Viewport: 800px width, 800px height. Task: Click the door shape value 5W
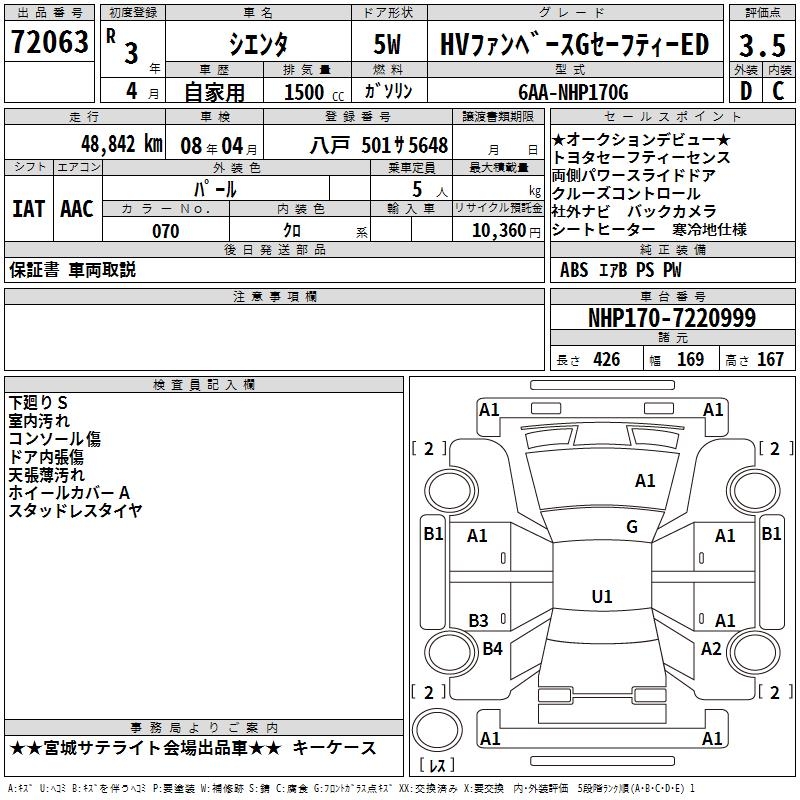(x=387, y=44)
